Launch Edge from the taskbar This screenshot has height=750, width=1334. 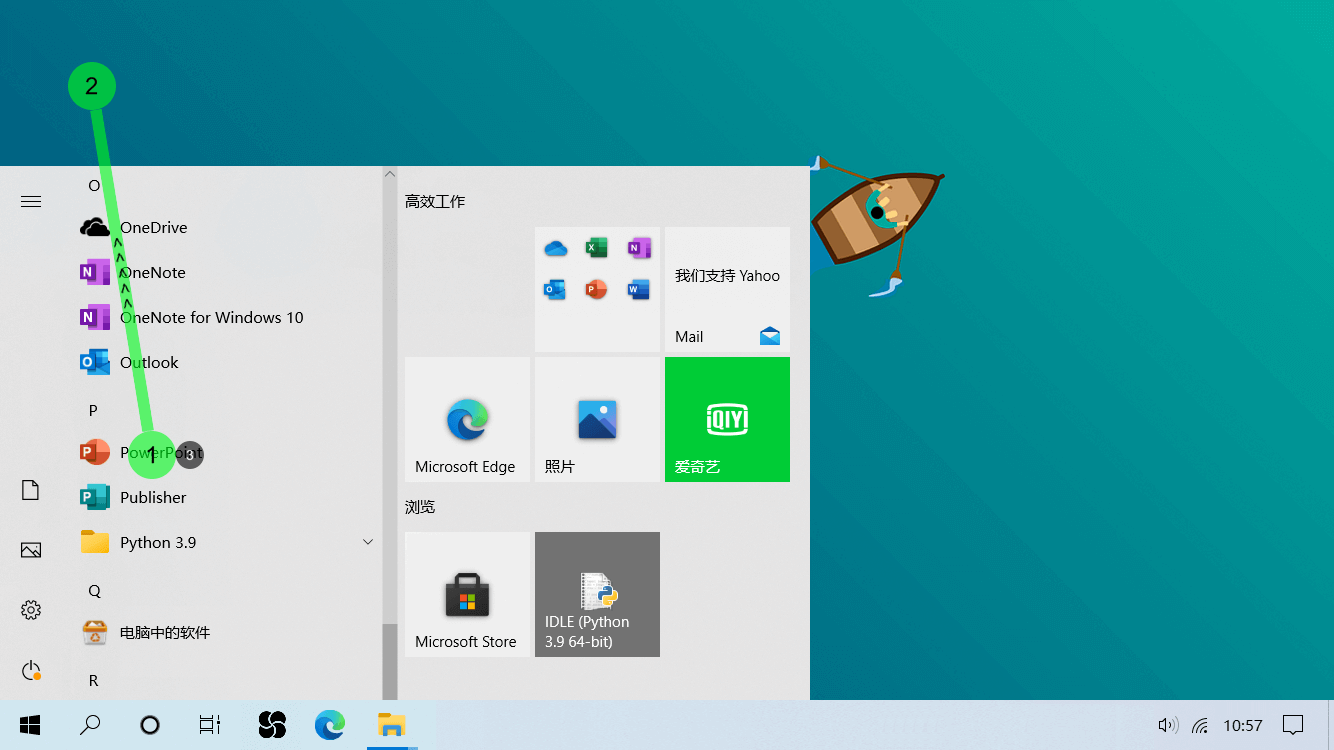(x=330, y=725)
